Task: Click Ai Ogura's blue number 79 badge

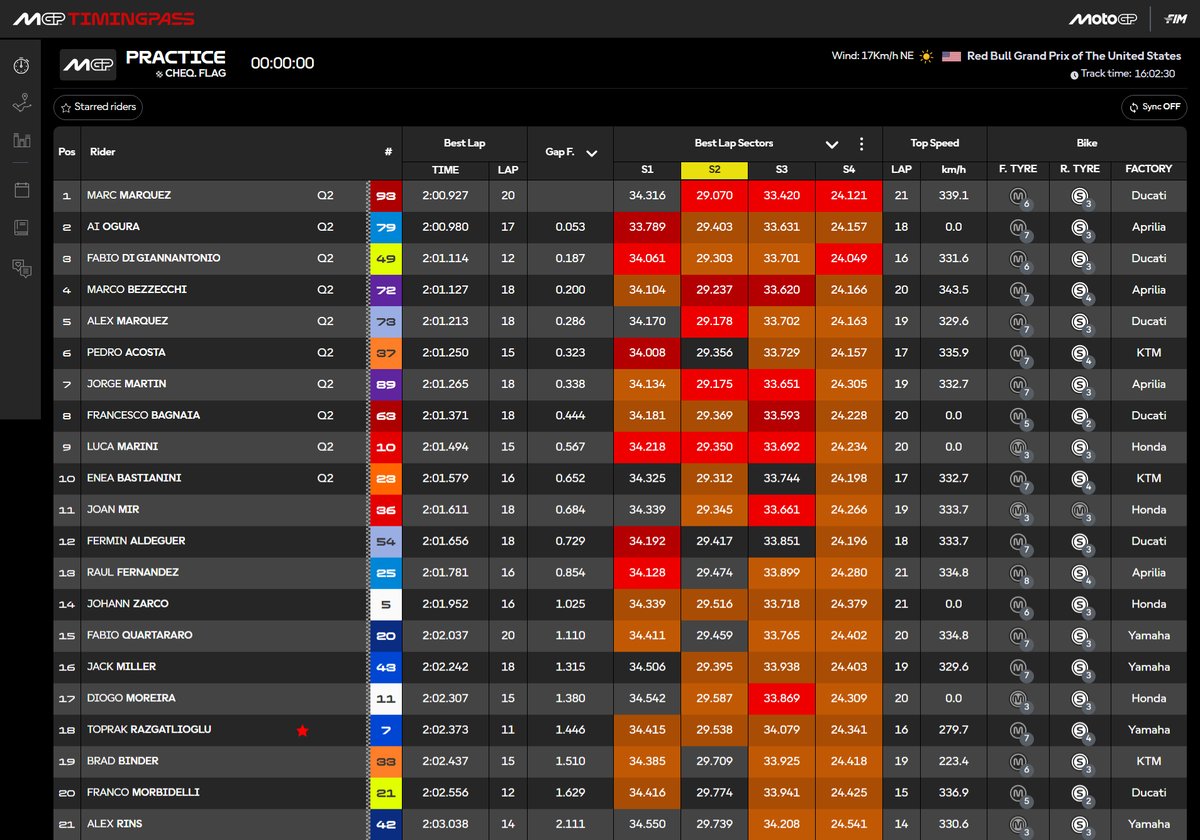Action: [x=385, y=227]
